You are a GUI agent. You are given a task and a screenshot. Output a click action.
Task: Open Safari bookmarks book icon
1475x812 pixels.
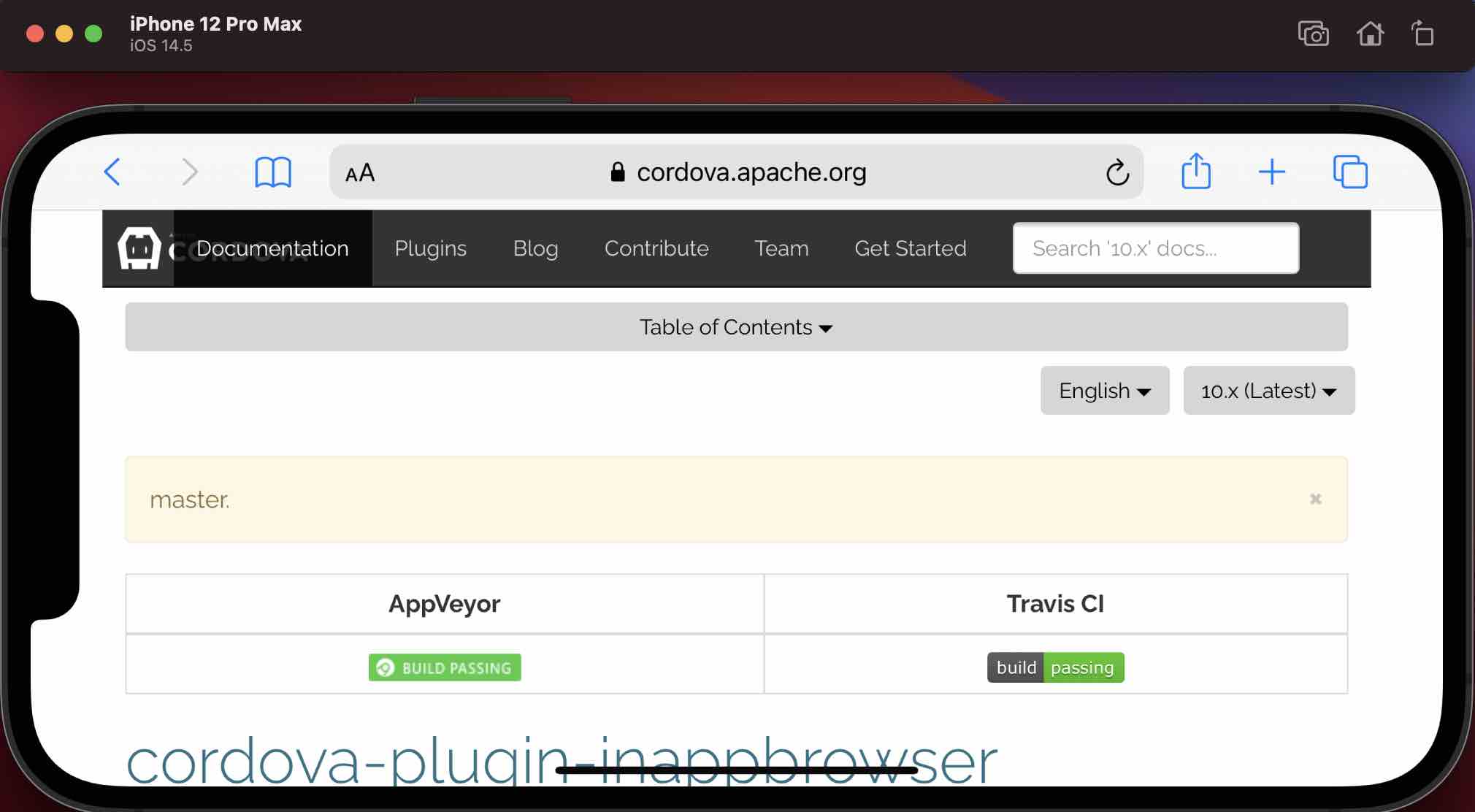(272, 173)
